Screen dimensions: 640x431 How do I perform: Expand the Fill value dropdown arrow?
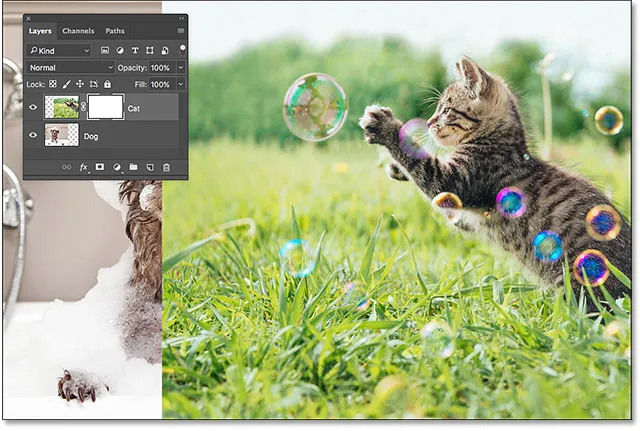pyautogui.click(x=180, y=84)
